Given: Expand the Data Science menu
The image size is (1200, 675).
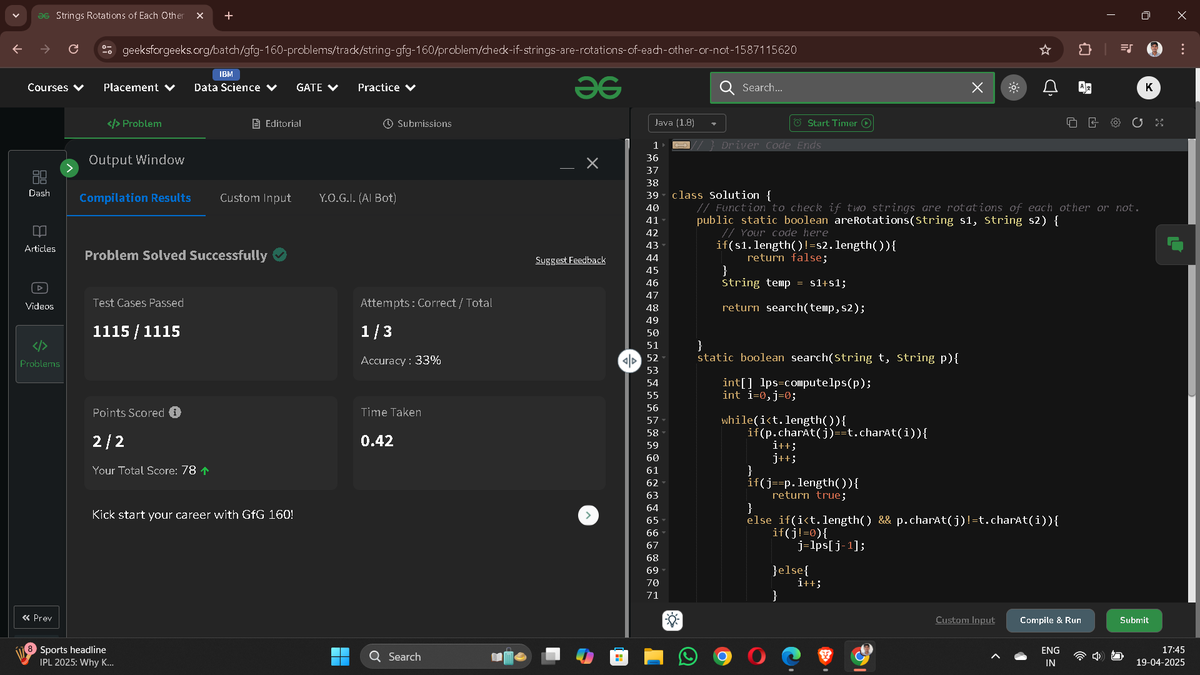Looking at the screenshot, I should (234, 88).
